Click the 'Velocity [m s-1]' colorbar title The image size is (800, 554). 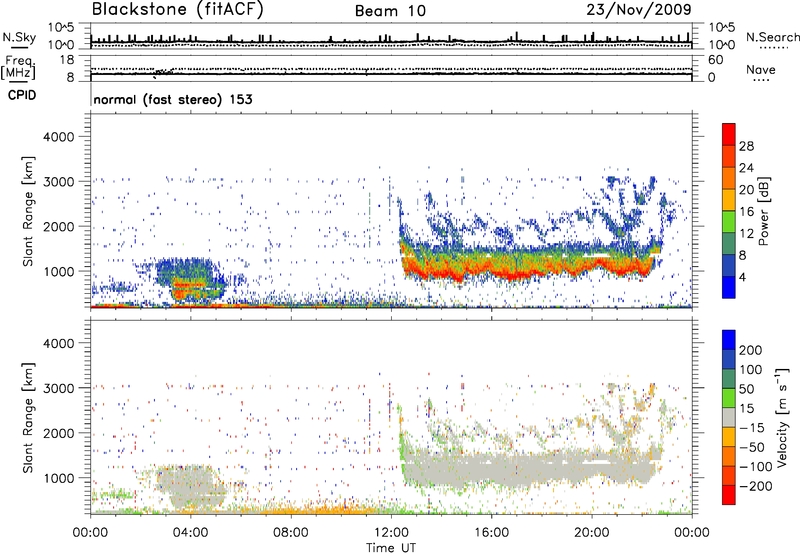point(782,417)
